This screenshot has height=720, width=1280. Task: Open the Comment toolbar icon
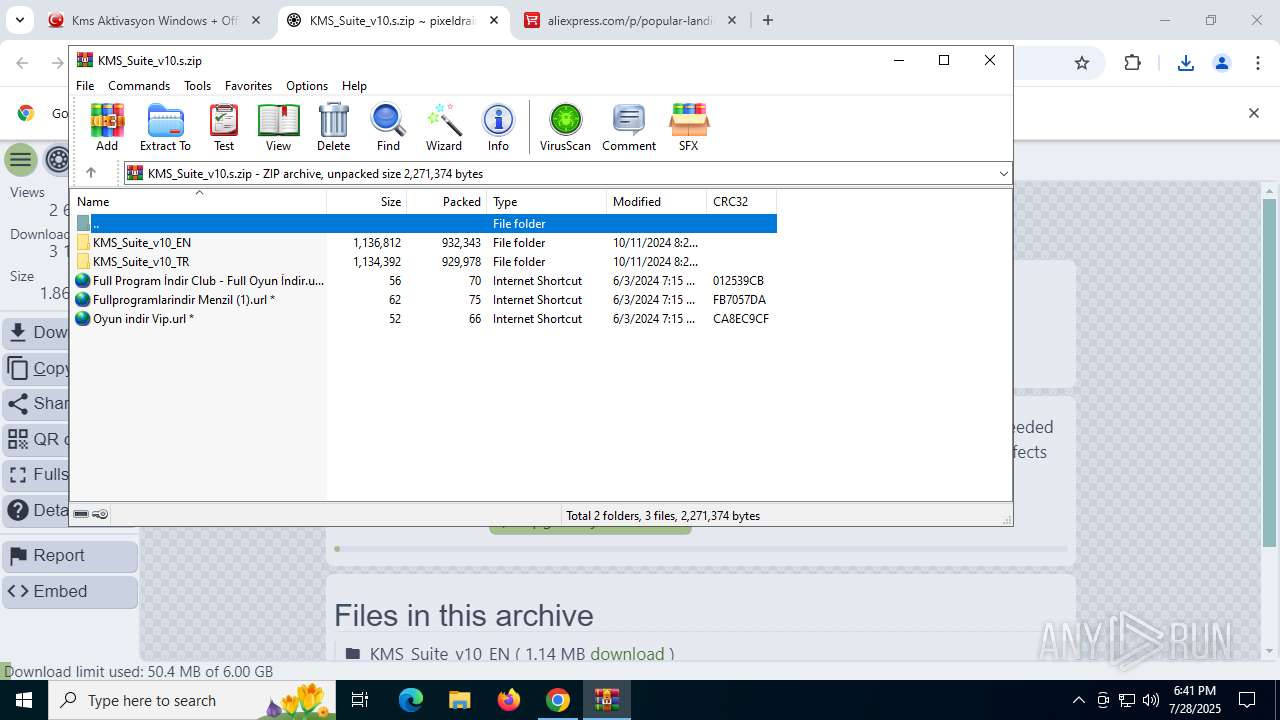click(629, 127)
